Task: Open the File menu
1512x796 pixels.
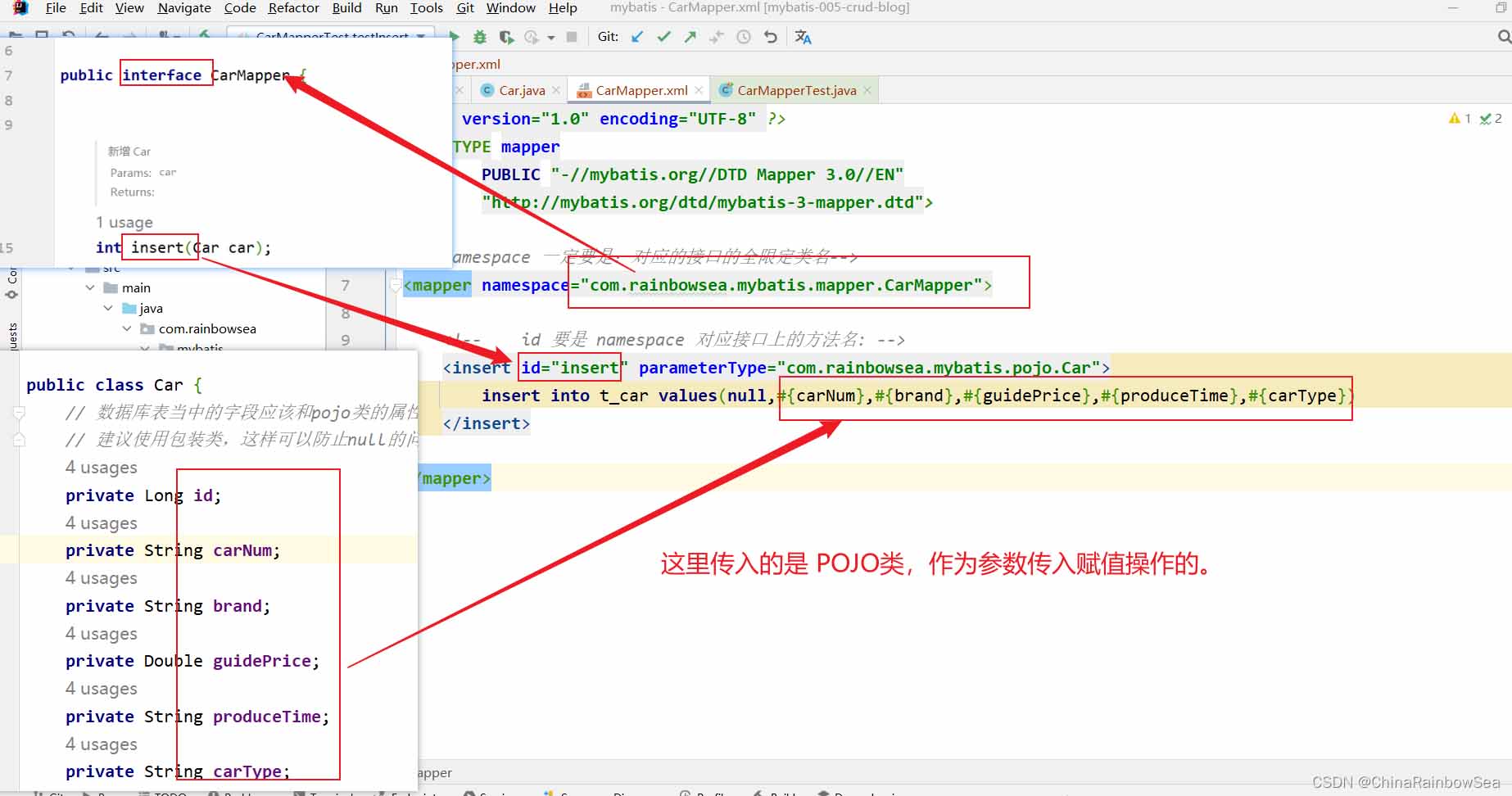Action: click(x=56, y=8)
